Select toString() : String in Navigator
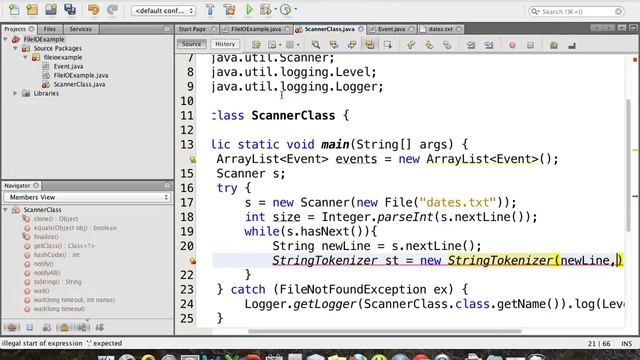This screenshot has width=640, height=360. point(58,282)
